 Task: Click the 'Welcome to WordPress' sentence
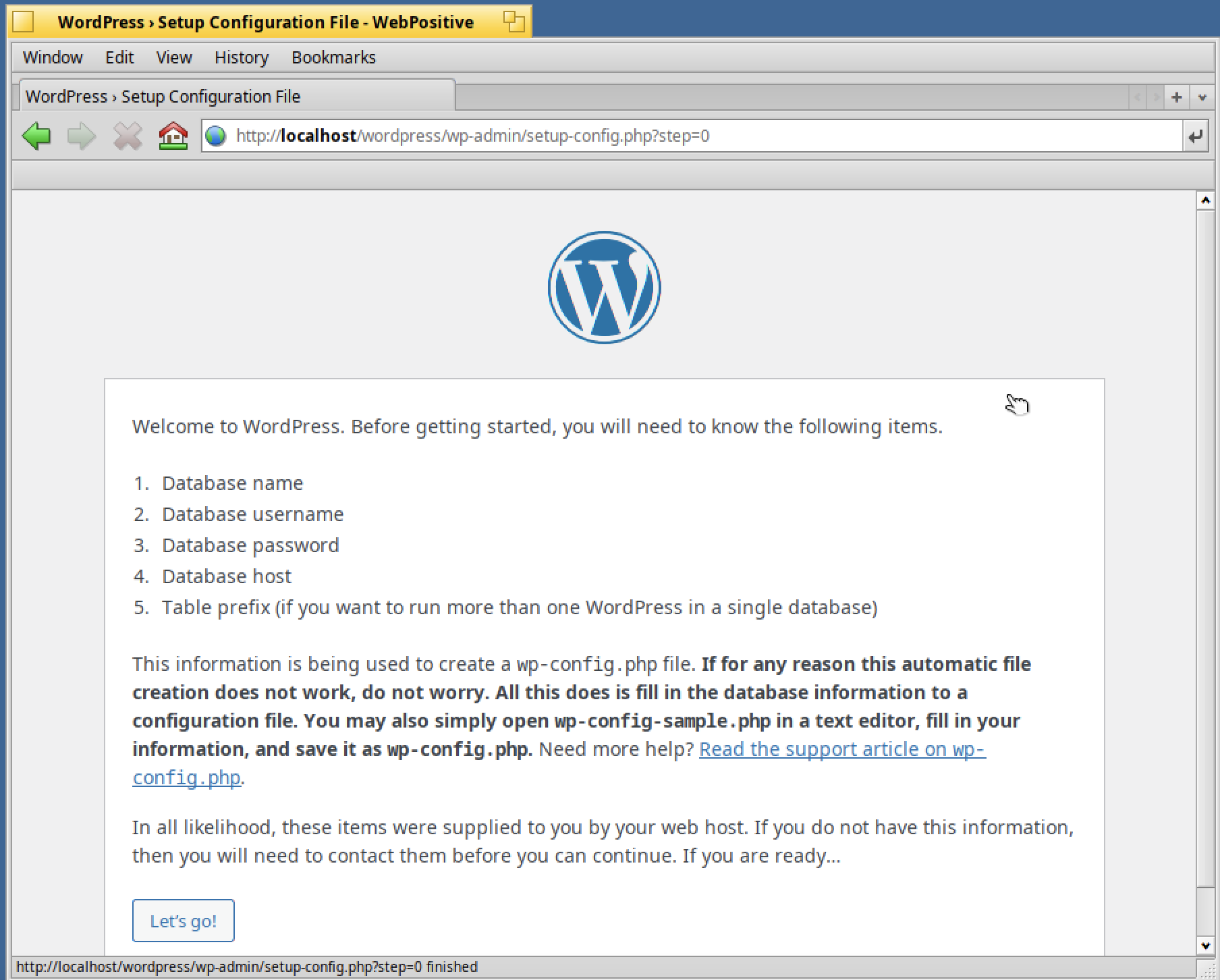(537, 427)
